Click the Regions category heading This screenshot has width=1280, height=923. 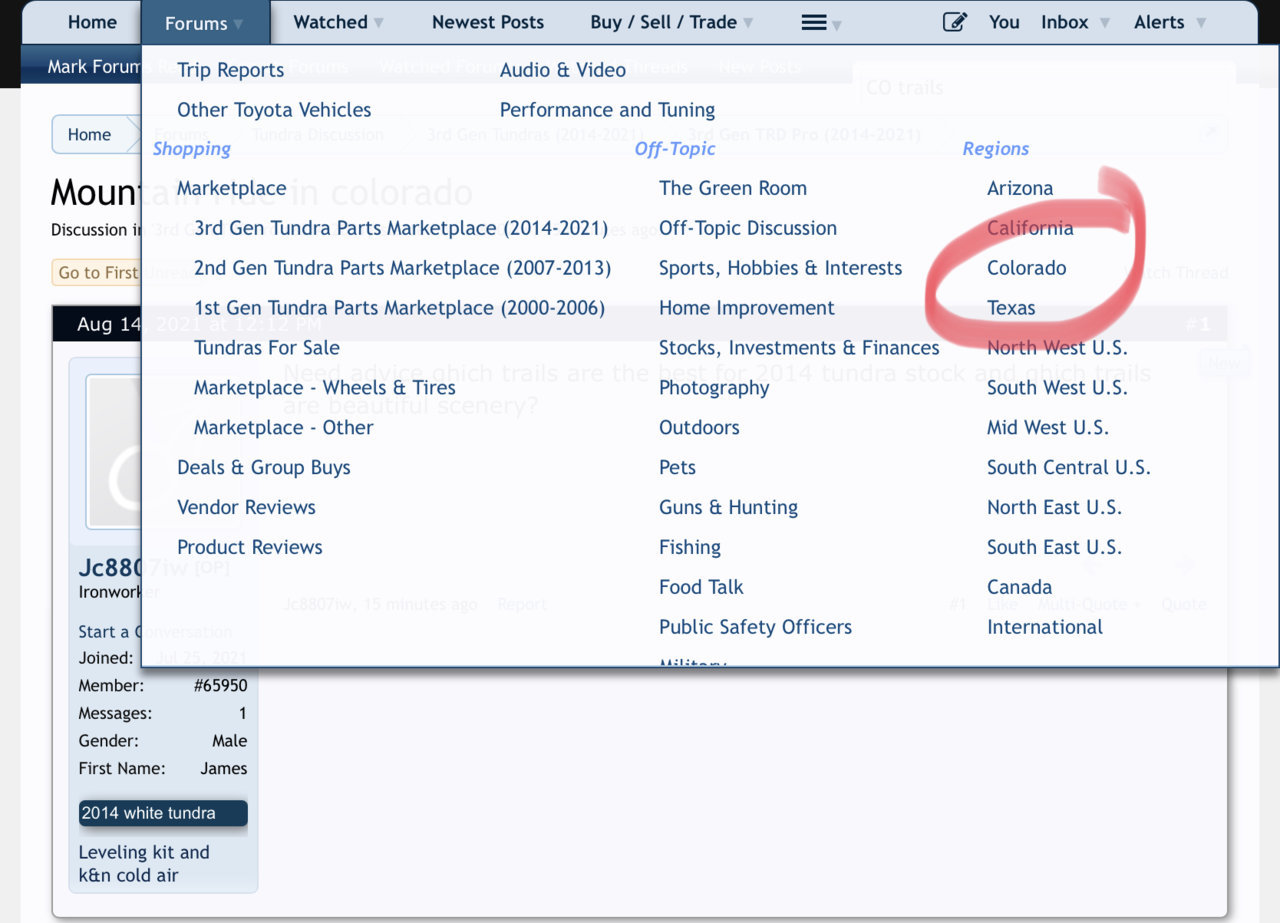click(x=996, y=149)
